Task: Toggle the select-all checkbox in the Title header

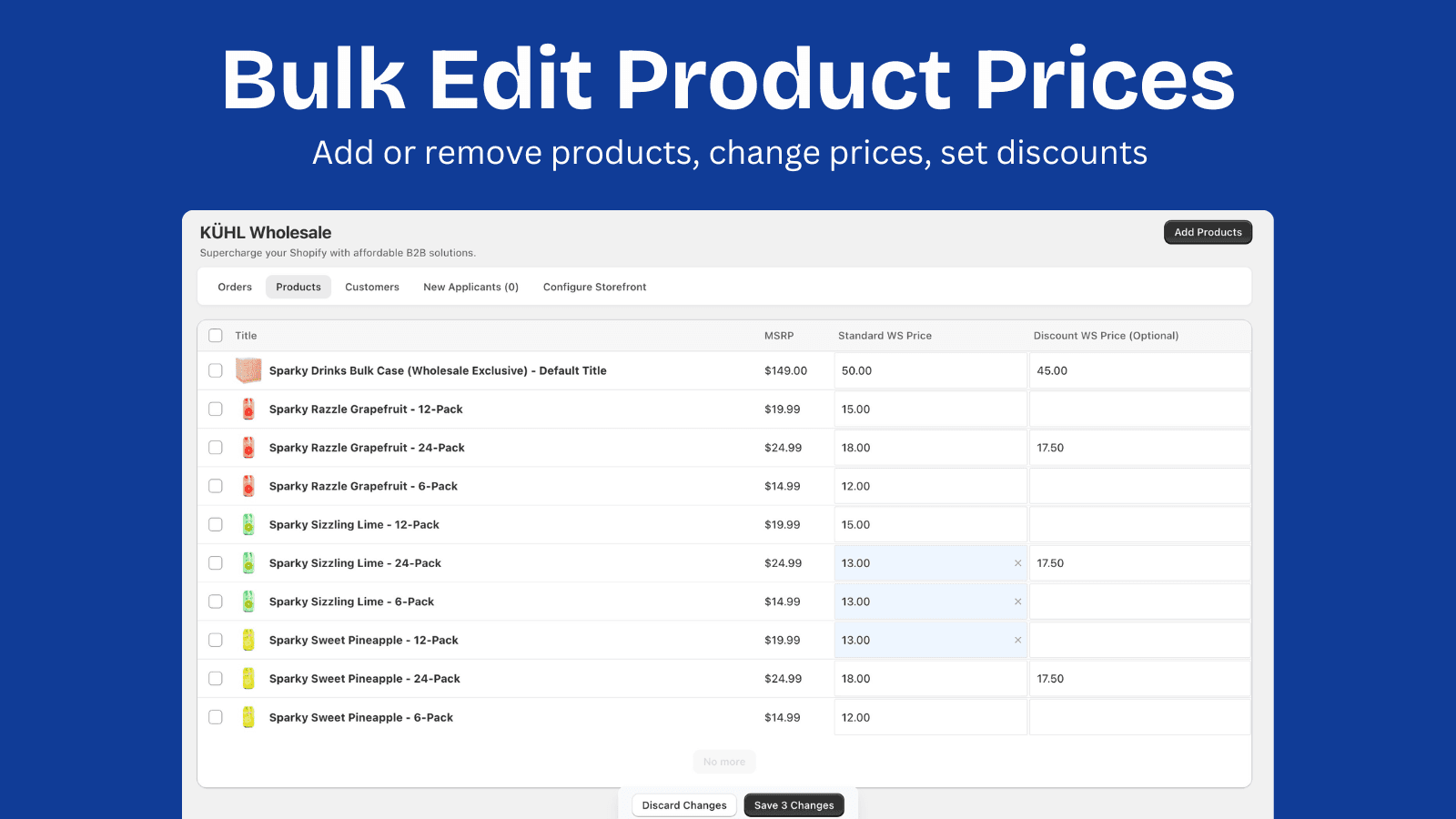Action: (x=216, y=336)
